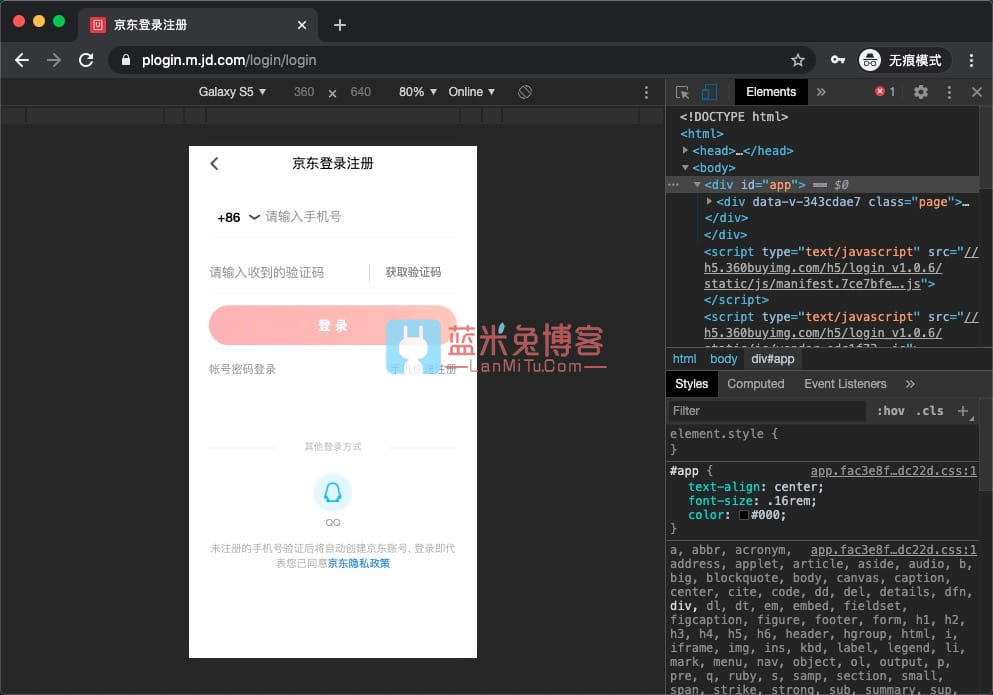This screenshot has height=695, width=993.
Task: Select html in breadcrumb bar
Action: pyautogui.click(x=684, y=359)
